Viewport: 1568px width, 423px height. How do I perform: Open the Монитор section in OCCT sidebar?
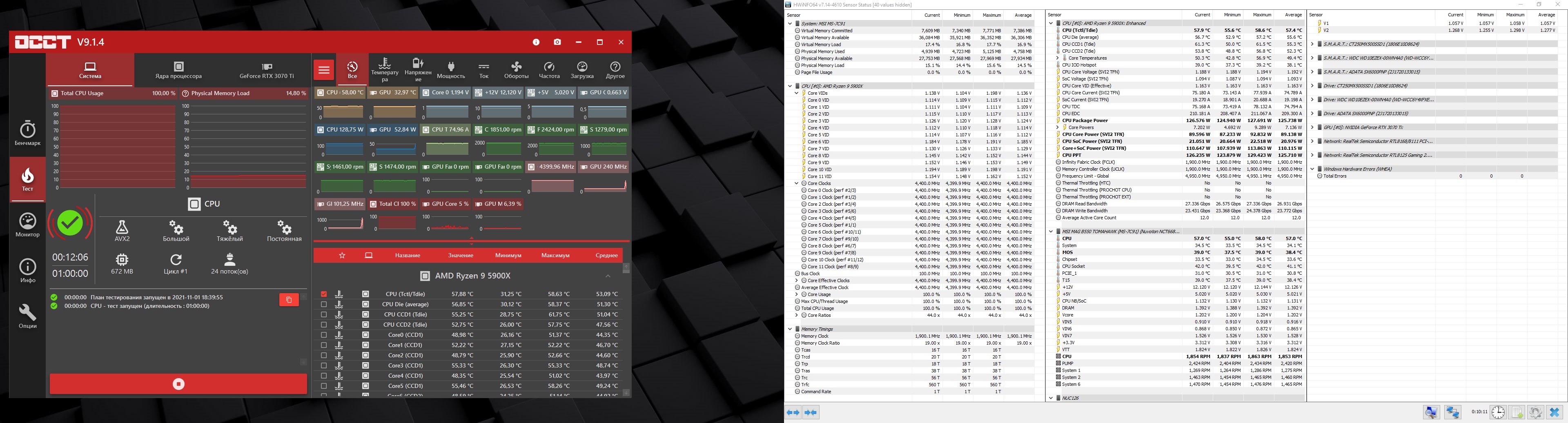coord(27,225)
